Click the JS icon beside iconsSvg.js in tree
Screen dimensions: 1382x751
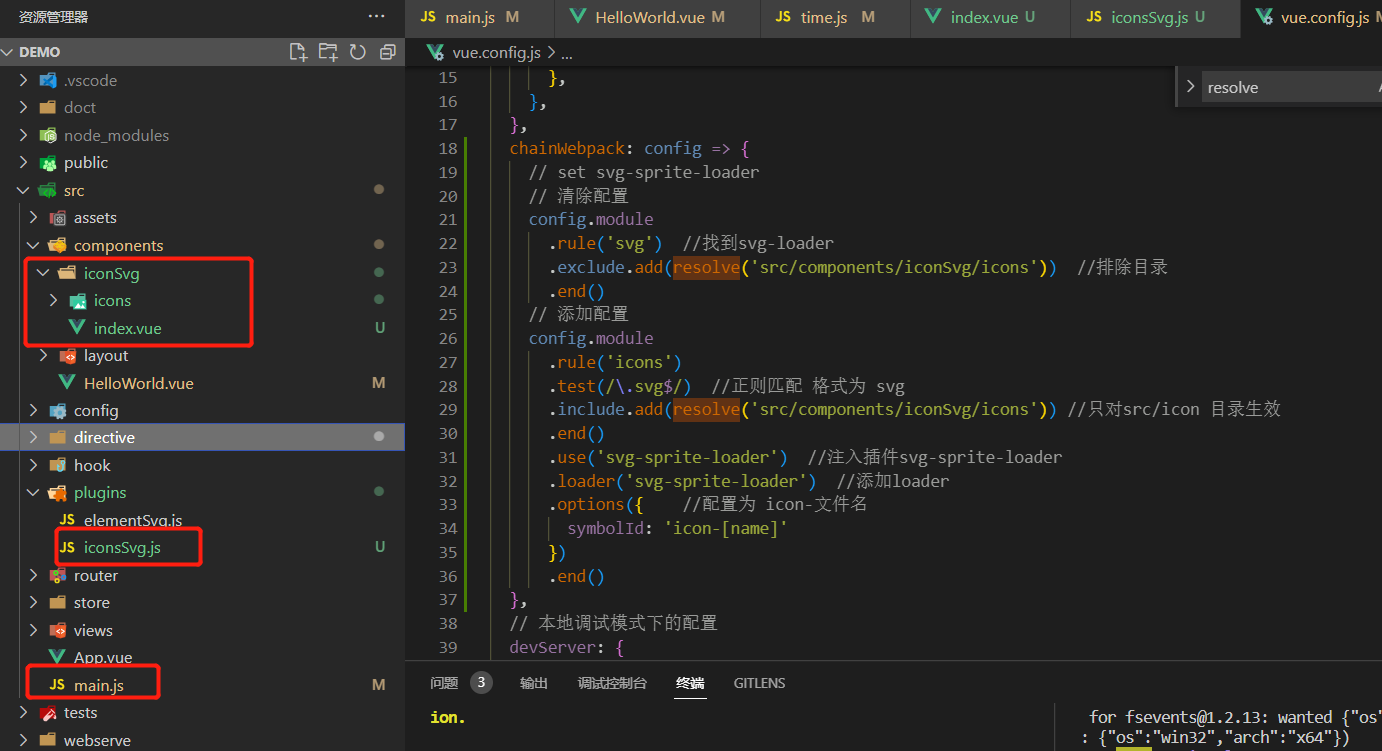(67, 547)
